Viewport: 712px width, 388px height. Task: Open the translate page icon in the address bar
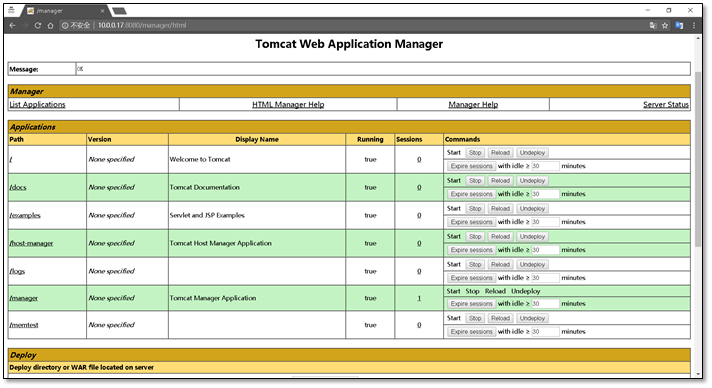pyautogui.click(x=653, y=25)
